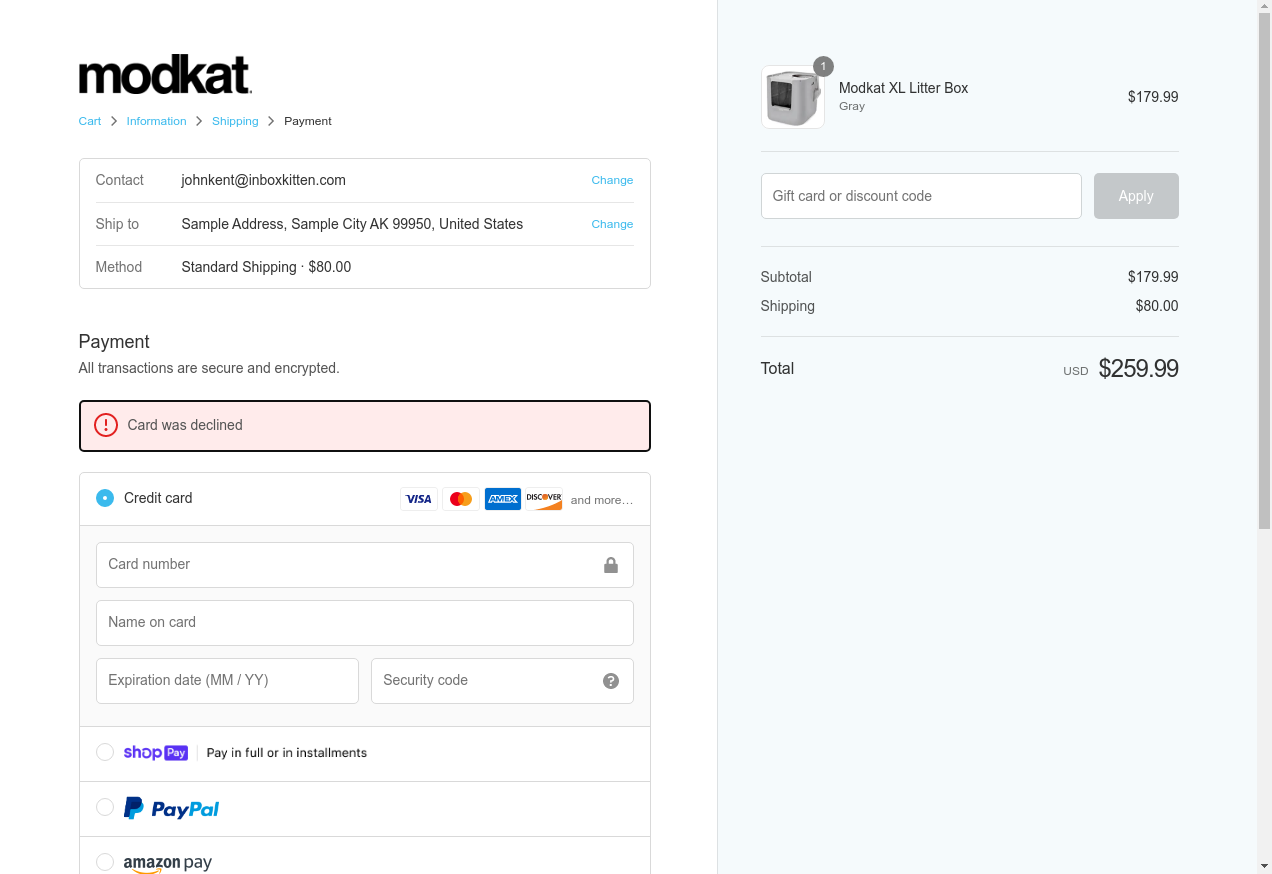Focus the Gift card or discount code field

click(x=921, y=196)
